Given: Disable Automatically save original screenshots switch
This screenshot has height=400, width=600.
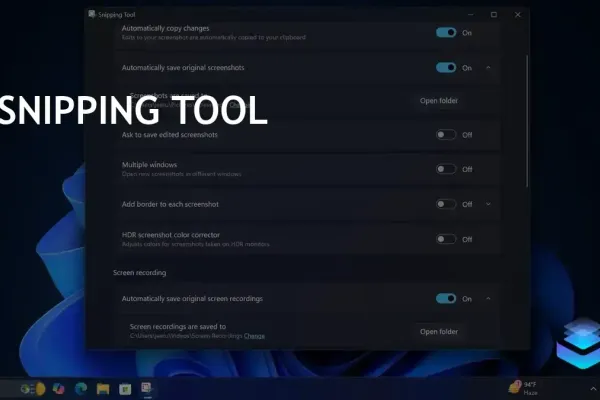Looking at the screenshot, I should 446,68.
